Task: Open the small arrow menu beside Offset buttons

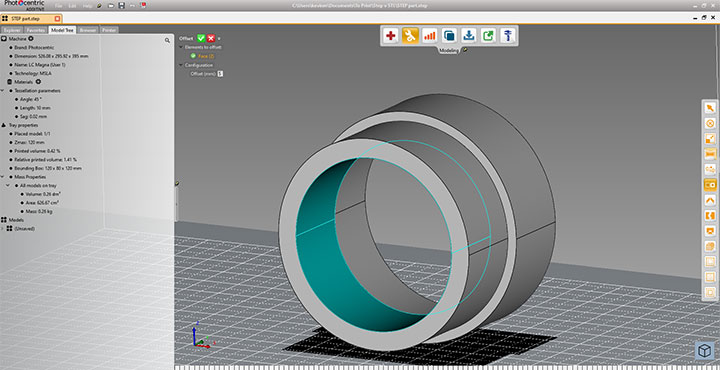Action: click(x=219, y=39)
